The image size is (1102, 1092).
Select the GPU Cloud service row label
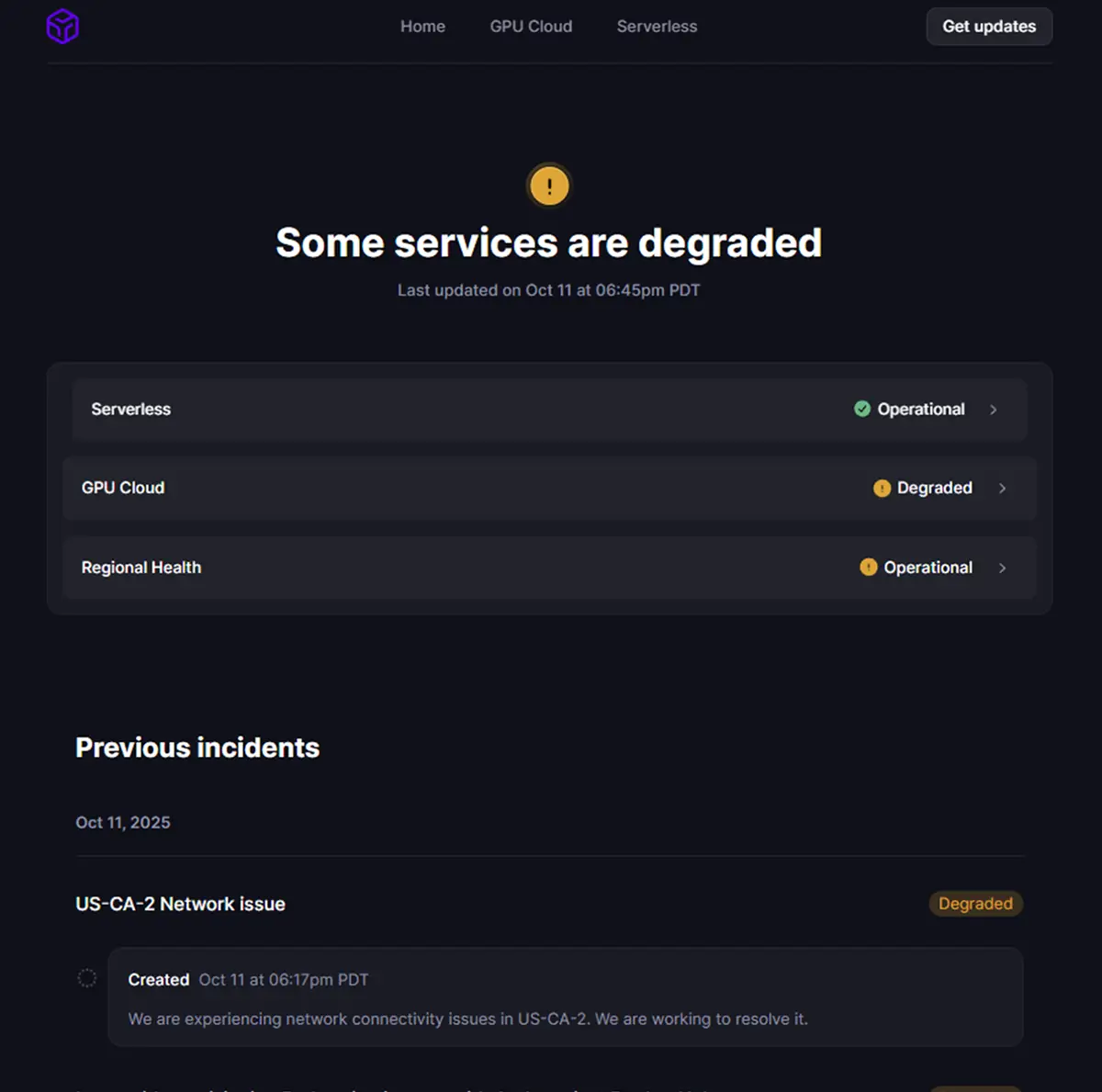tap(123, 488)
